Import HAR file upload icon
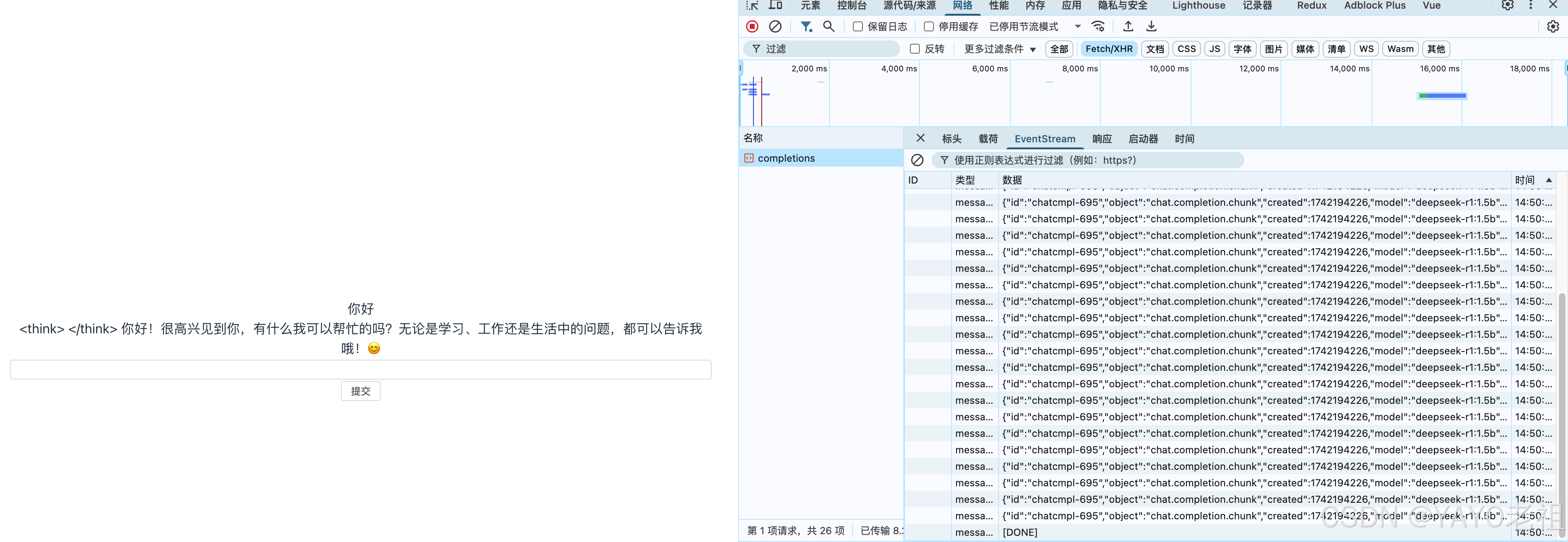This screenshot has width=1568, height=542. (x=1128, y=26)
